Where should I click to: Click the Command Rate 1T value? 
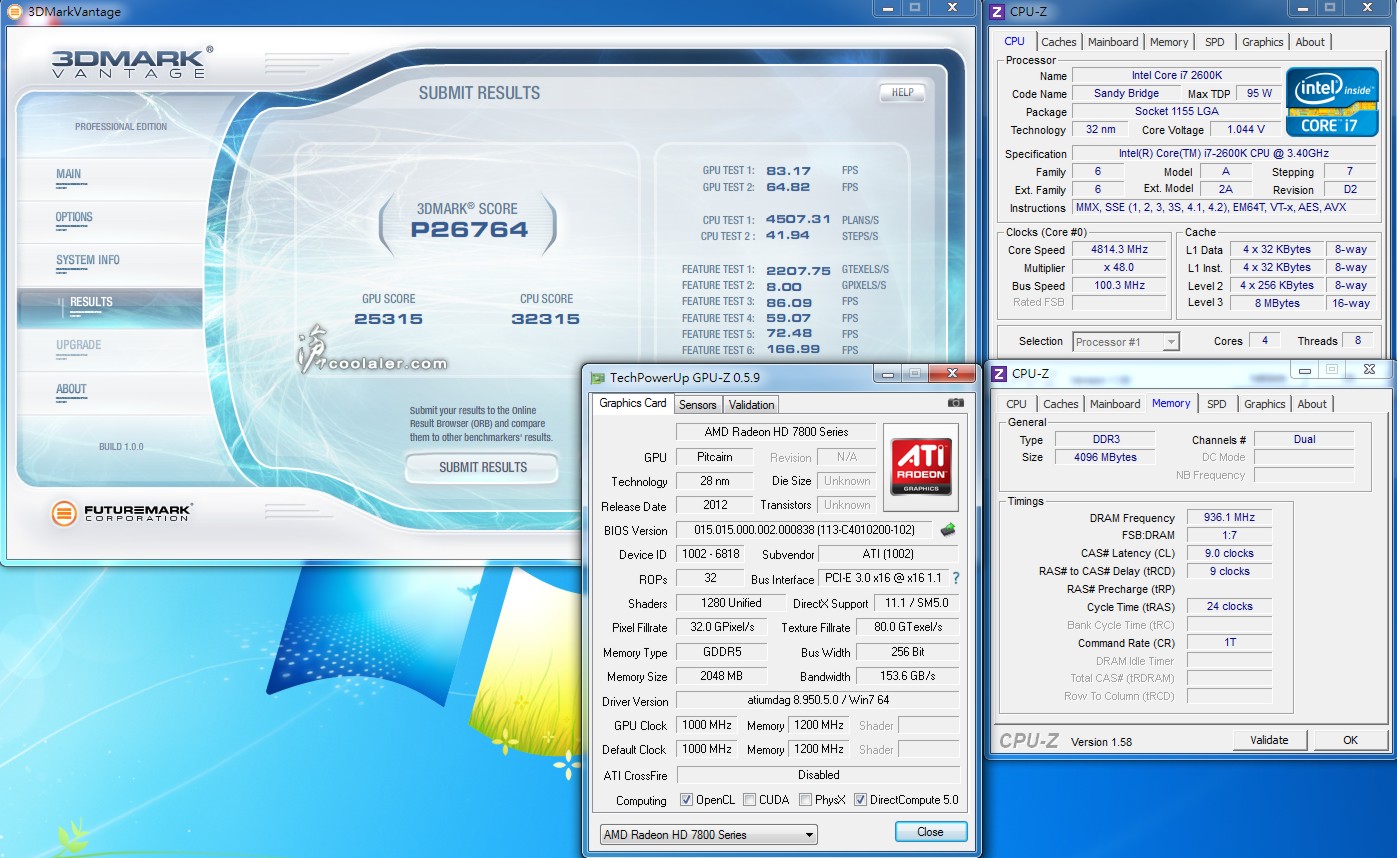pos(1229,642)
